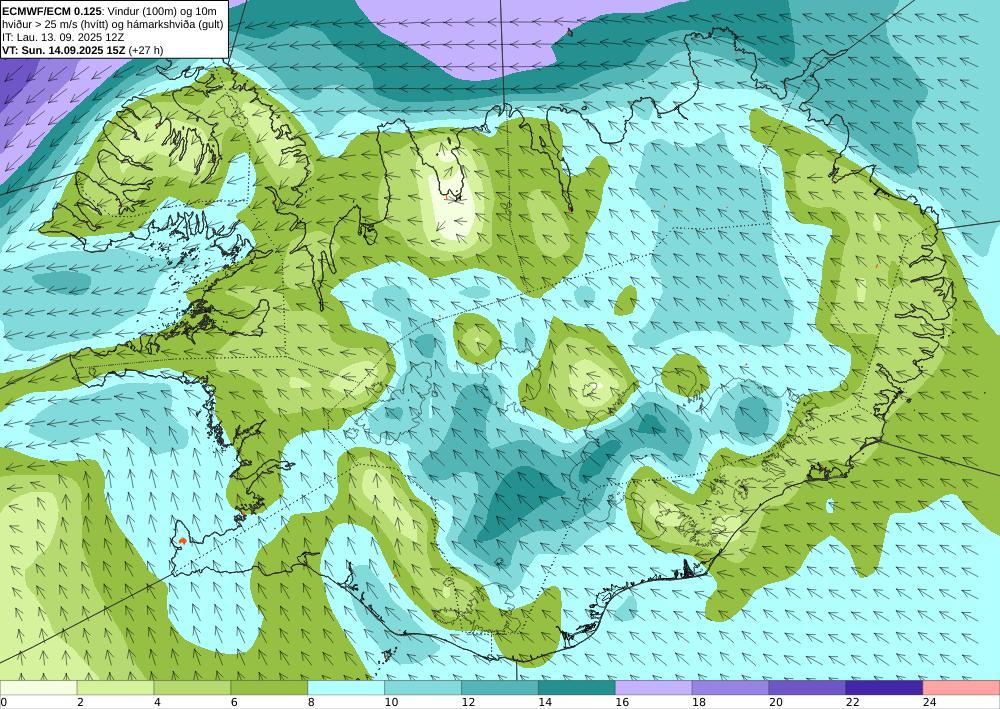The height and width of the screenshot is (709, 1000).
Task: Click the light green 2–4 m/s legend swatch
Action: pyautogui.click(x=115, y=688)
